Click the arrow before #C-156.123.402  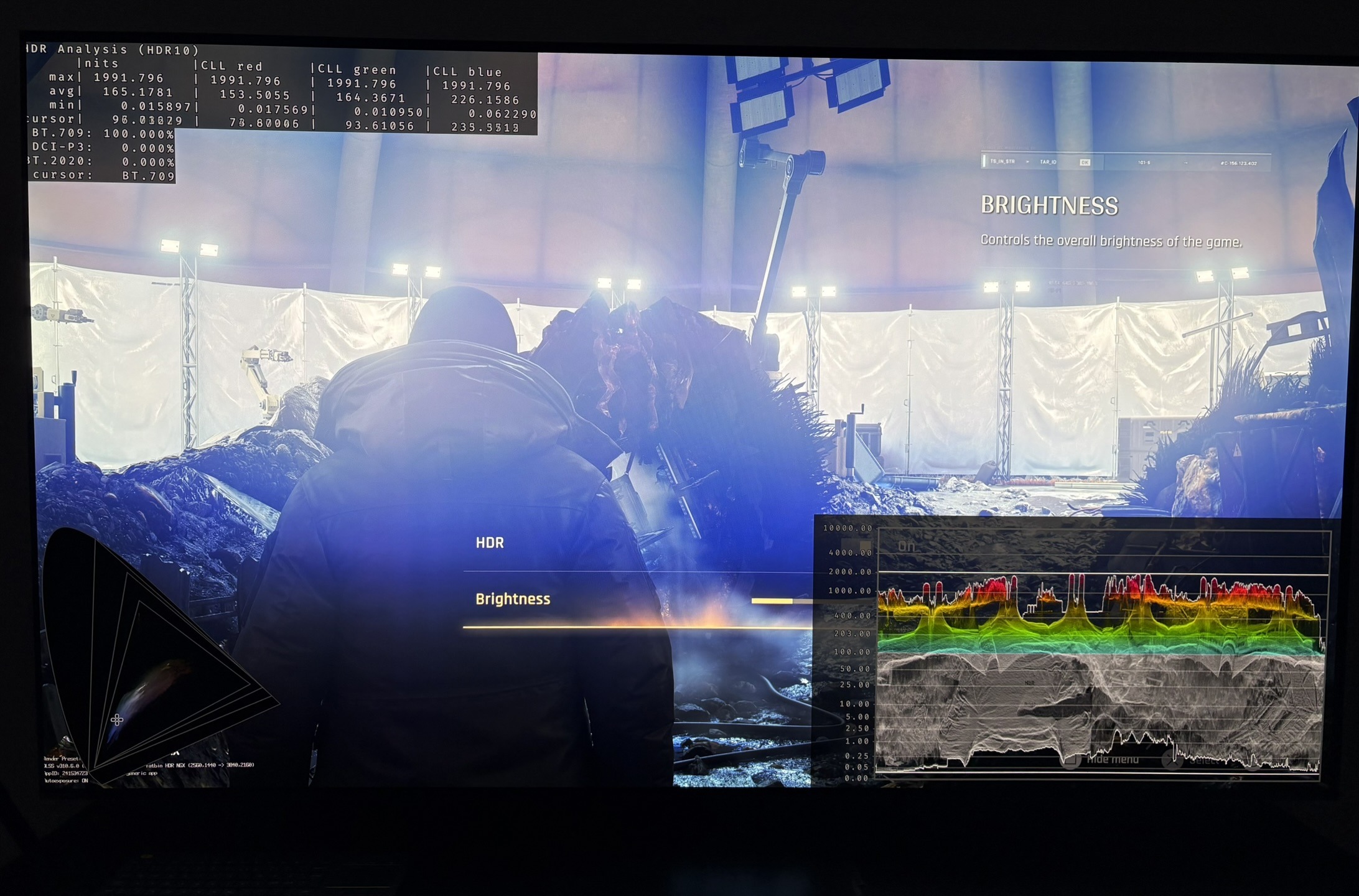[1186, 163]
